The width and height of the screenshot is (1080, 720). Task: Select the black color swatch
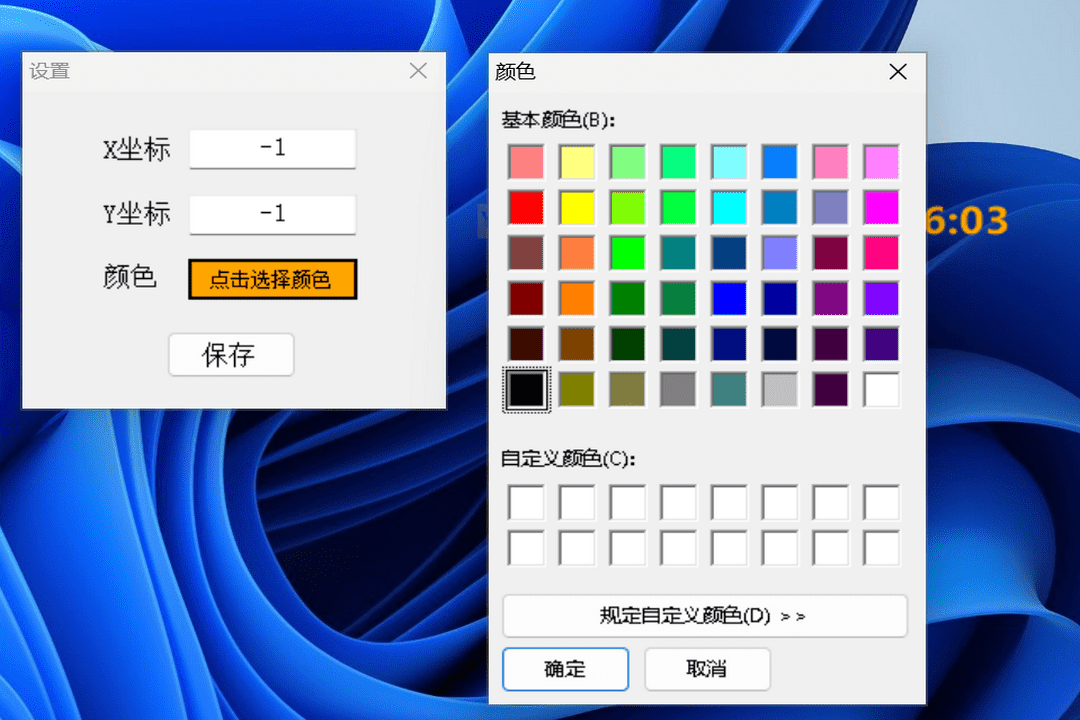526,389
